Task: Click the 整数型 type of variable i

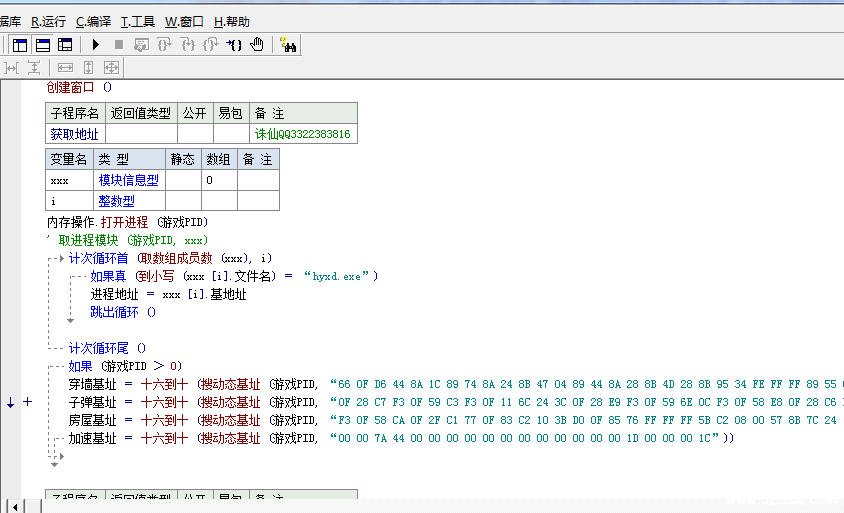Action: coord(116,202)
